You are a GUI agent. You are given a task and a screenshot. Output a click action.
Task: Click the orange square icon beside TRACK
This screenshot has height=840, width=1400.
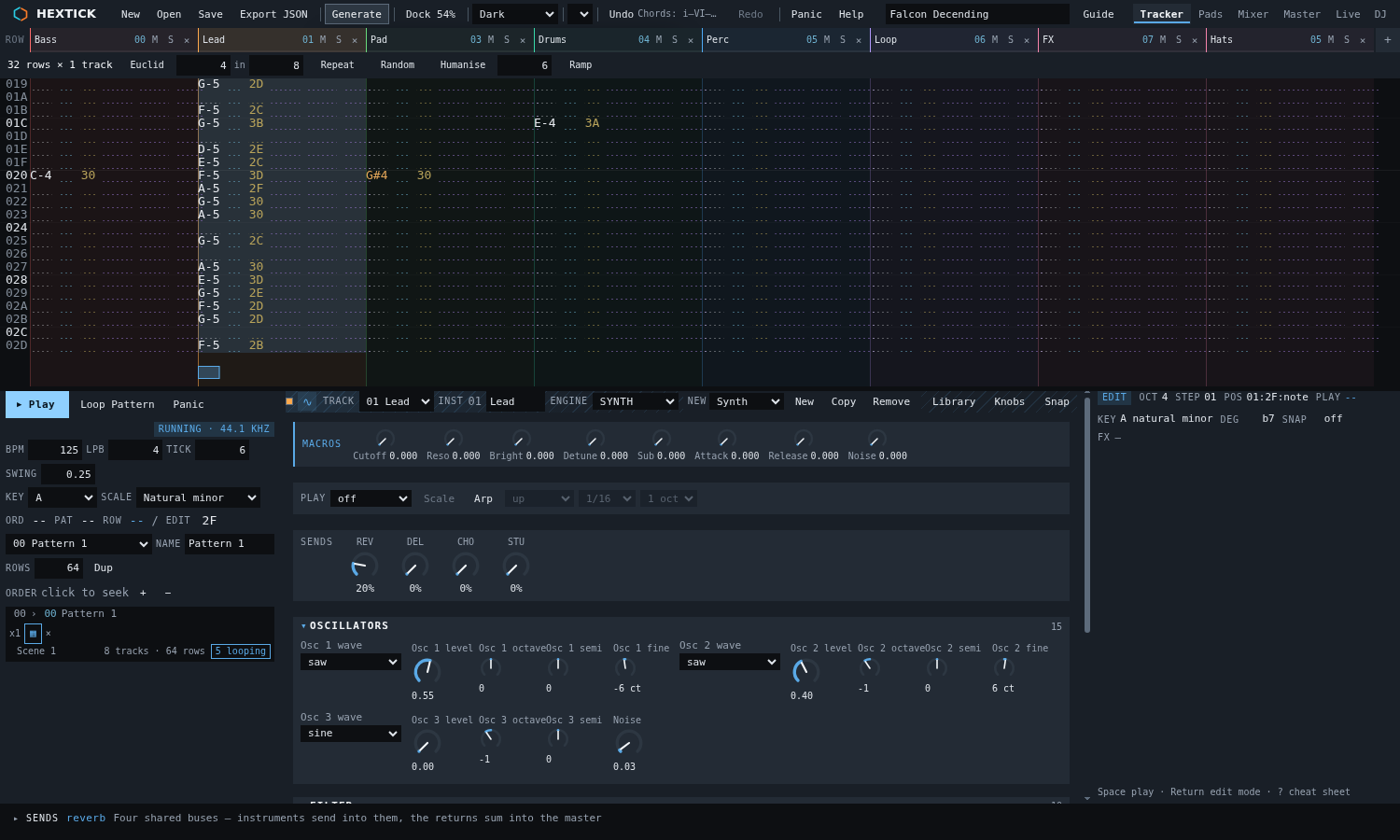pyautogui.click(x=289, y=401)
